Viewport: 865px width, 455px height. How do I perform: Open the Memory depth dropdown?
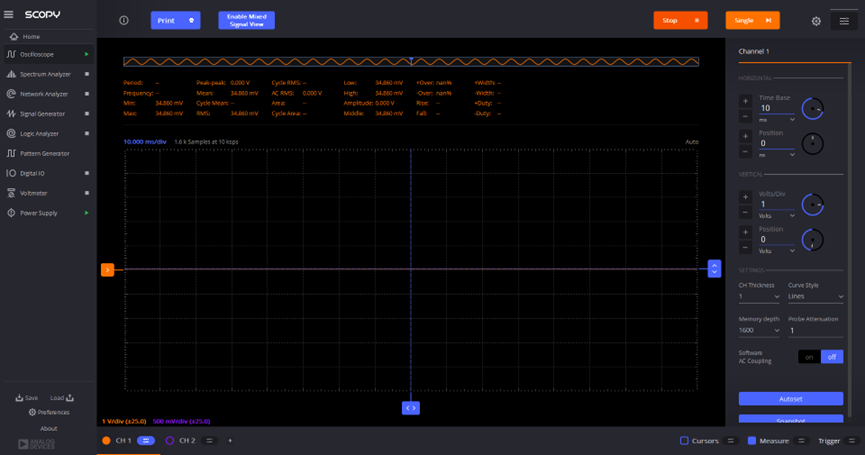click(x=759, y=330)
